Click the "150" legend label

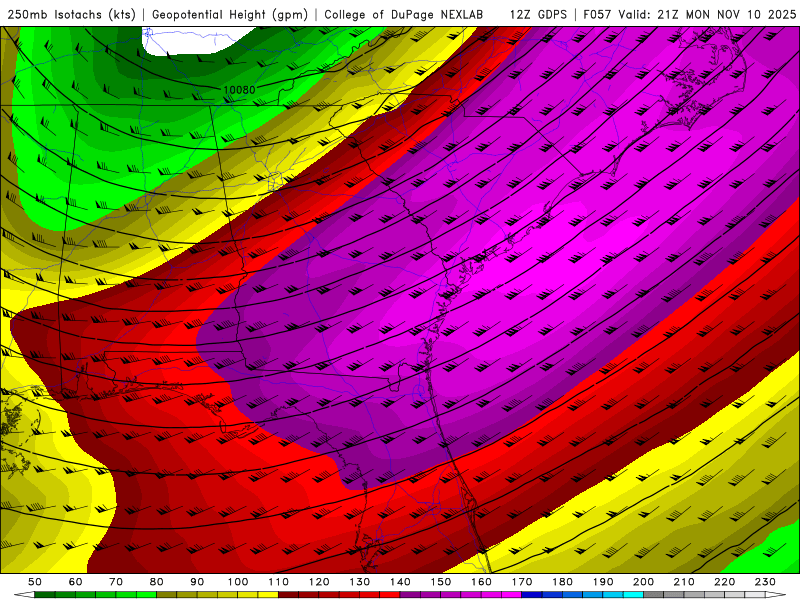point(441,582)
